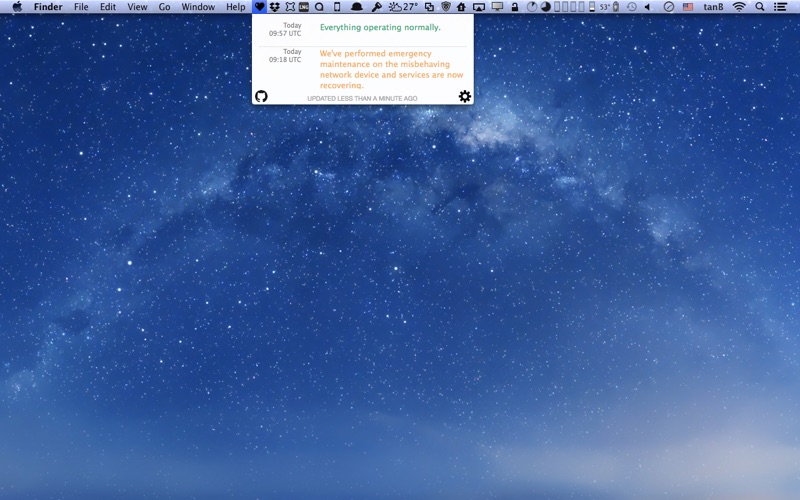Open the LNG menu bar icon
This screenshot has width=800, height=500.
304,7
